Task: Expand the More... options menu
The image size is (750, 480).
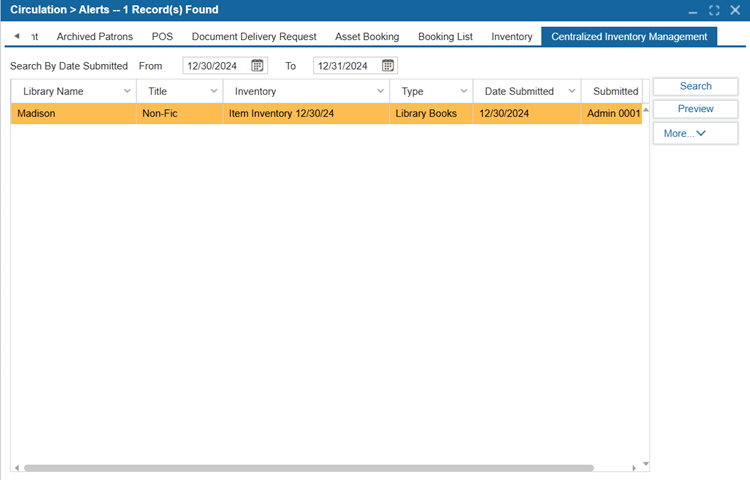Action: 695,133
